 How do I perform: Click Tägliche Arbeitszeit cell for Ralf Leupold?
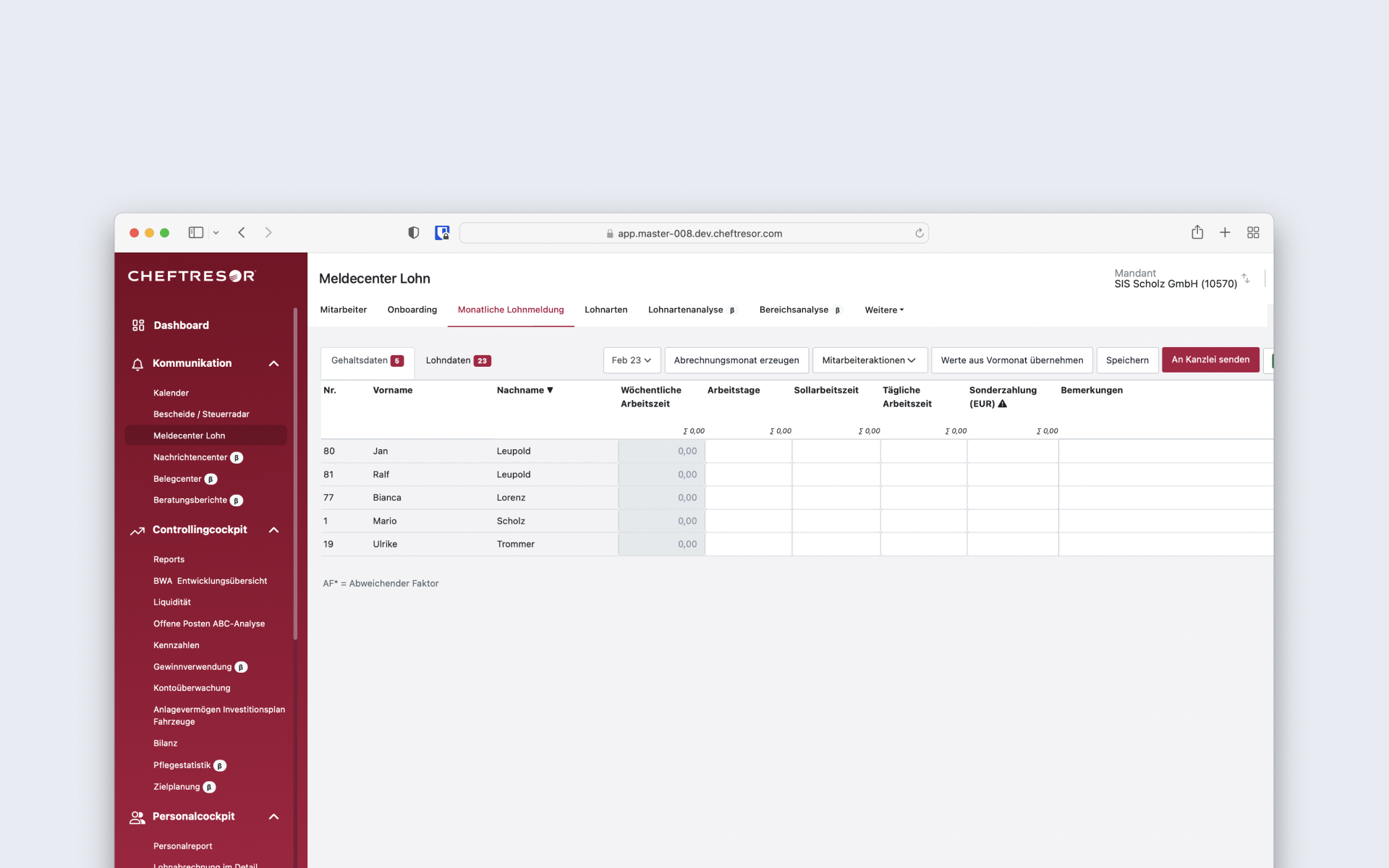pyautogui.click(x=924, y=475)
